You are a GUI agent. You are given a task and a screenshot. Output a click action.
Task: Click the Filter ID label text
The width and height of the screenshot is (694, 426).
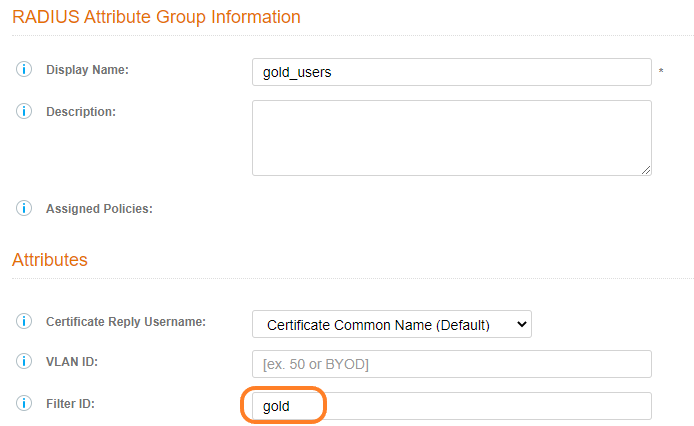(76, 405)
